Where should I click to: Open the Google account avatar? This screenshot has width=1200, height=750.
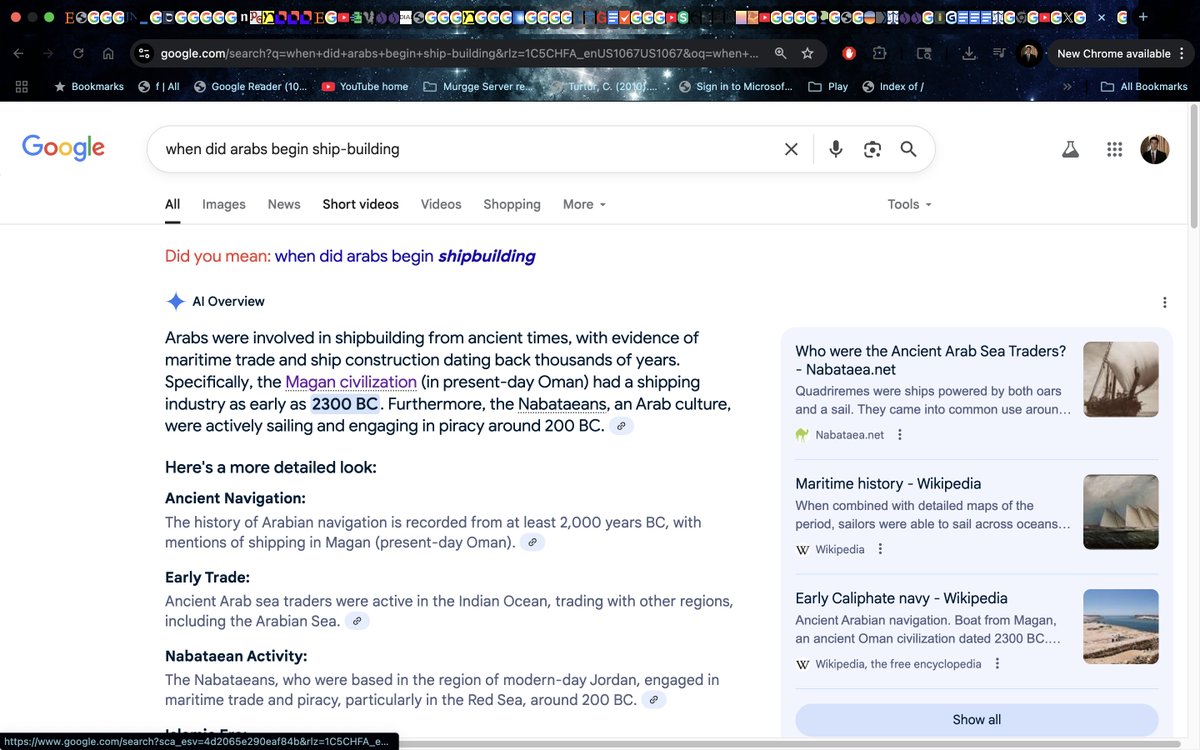pyautogui.click(x=1155, y=149)
